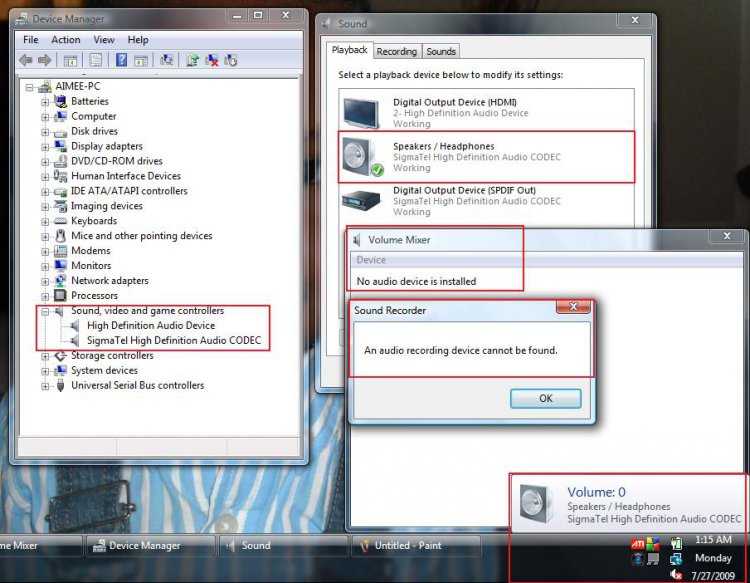The image size is (750, 583).
Task: Click the clock showing 1:15 AM
Action: click(x=713, y=540)
